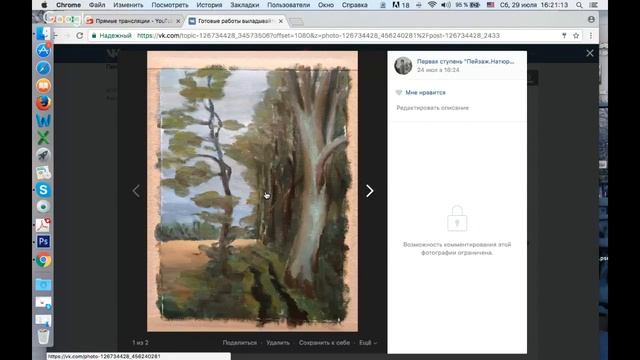Viewport: 640px width, 360px height.
Task: Open the Окно menu
Action: pyautogui.click(x=325, y=5)
